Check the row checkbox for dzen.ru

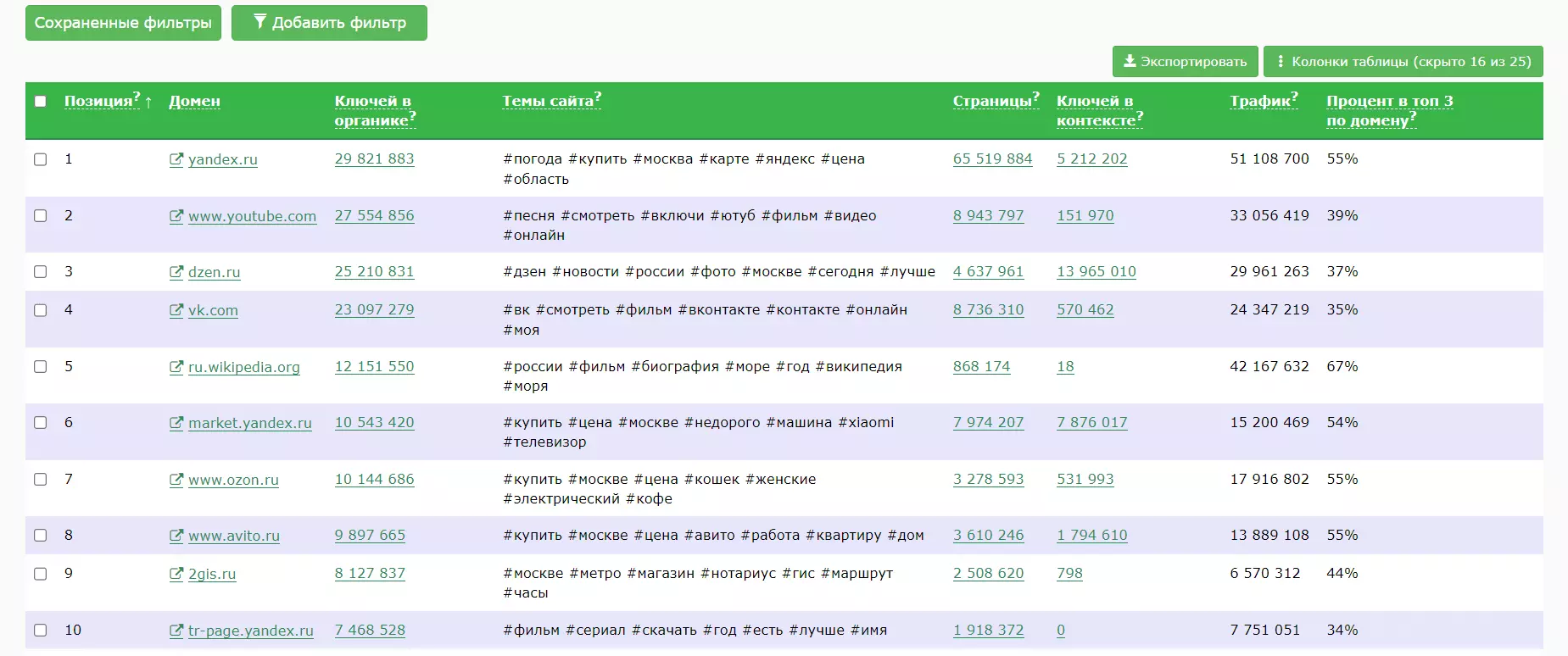tap(40, 271)
